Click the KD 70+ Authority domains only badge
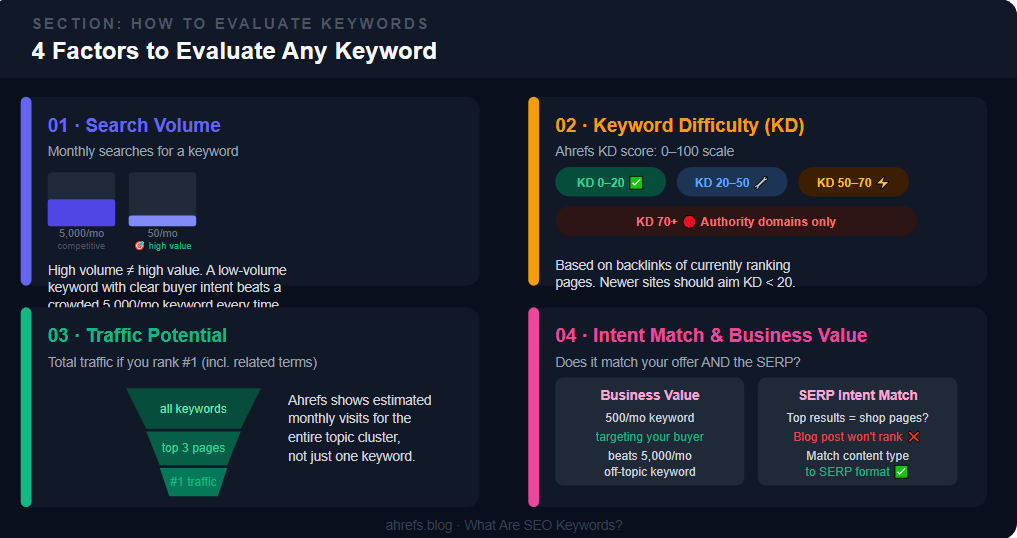 (736, 221)
